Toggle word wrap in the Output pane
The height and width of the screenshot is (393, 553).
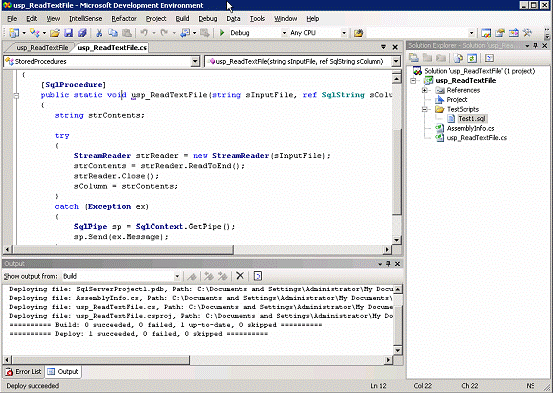[x=257, y=276]
